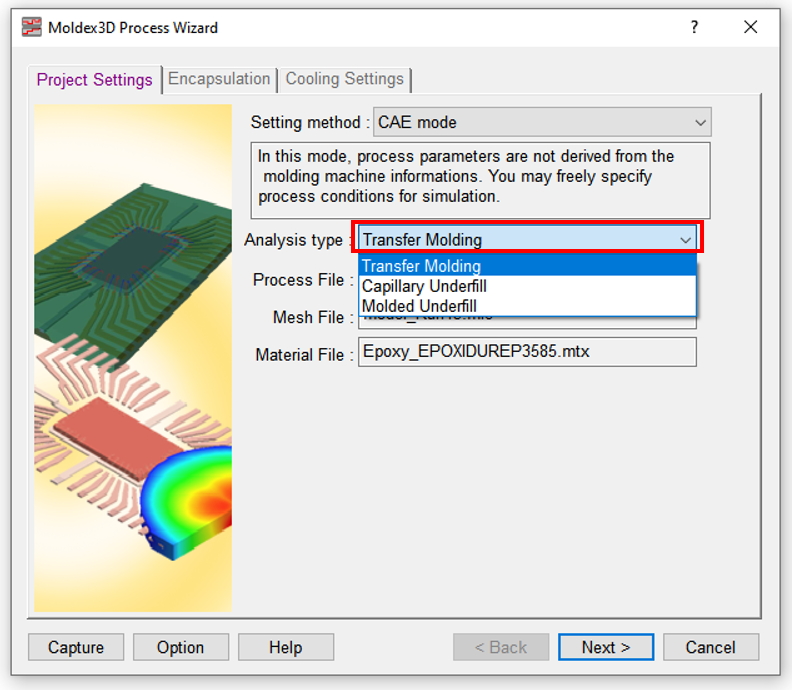Click the Cancel button

coord(711,647)
